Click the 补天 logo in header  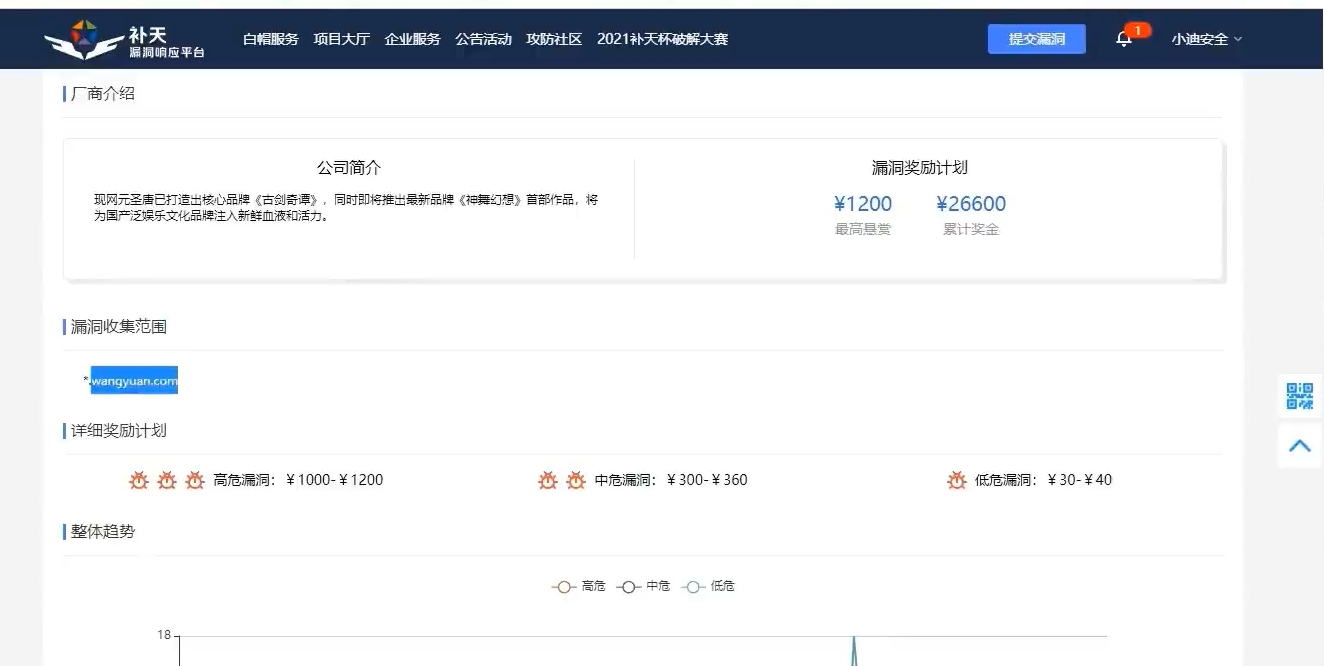click(125, 40)
